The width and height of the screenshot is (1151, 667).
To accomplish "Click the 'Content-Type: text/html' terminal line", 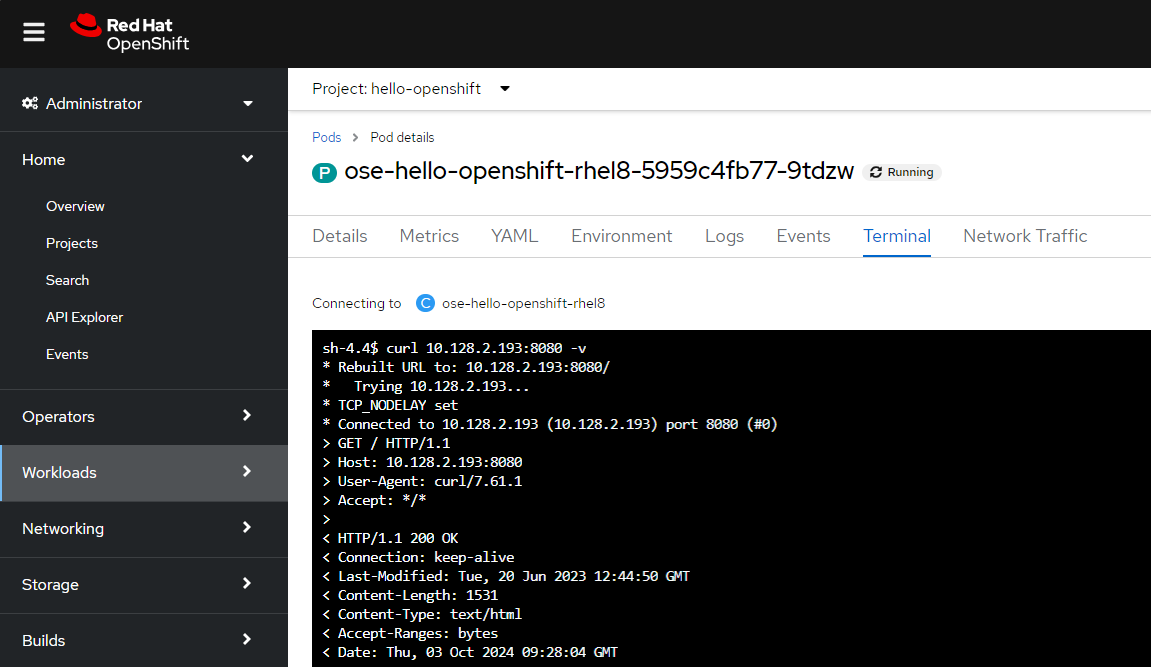I will (422, 614).
